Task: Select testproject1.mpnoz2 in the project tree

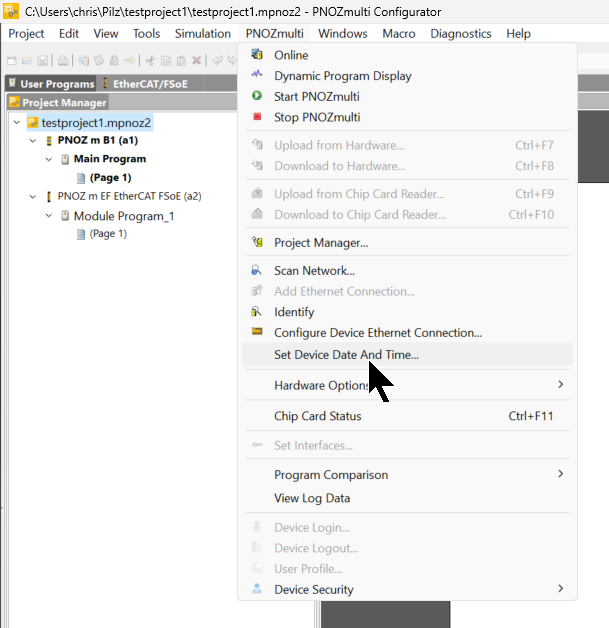Action: point(96,123)
